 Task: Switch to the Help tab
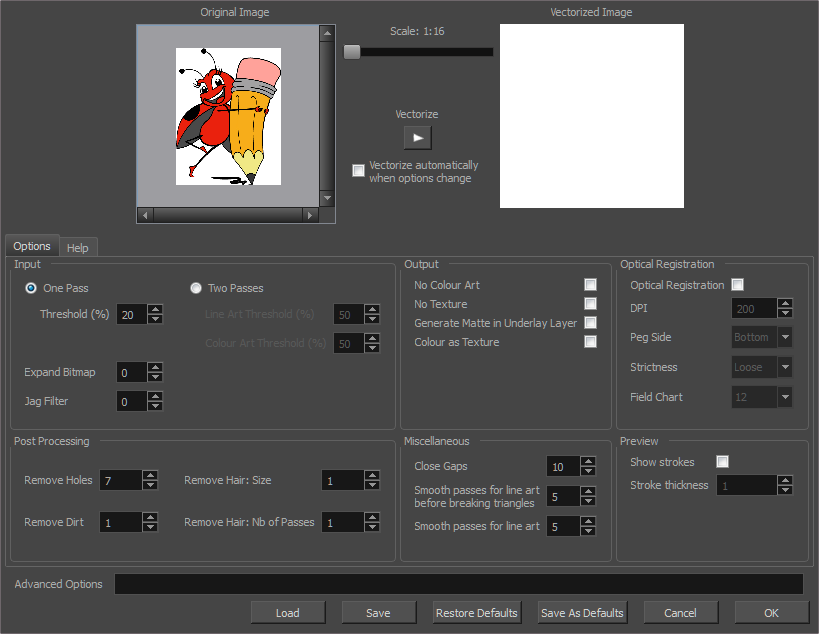77,248
